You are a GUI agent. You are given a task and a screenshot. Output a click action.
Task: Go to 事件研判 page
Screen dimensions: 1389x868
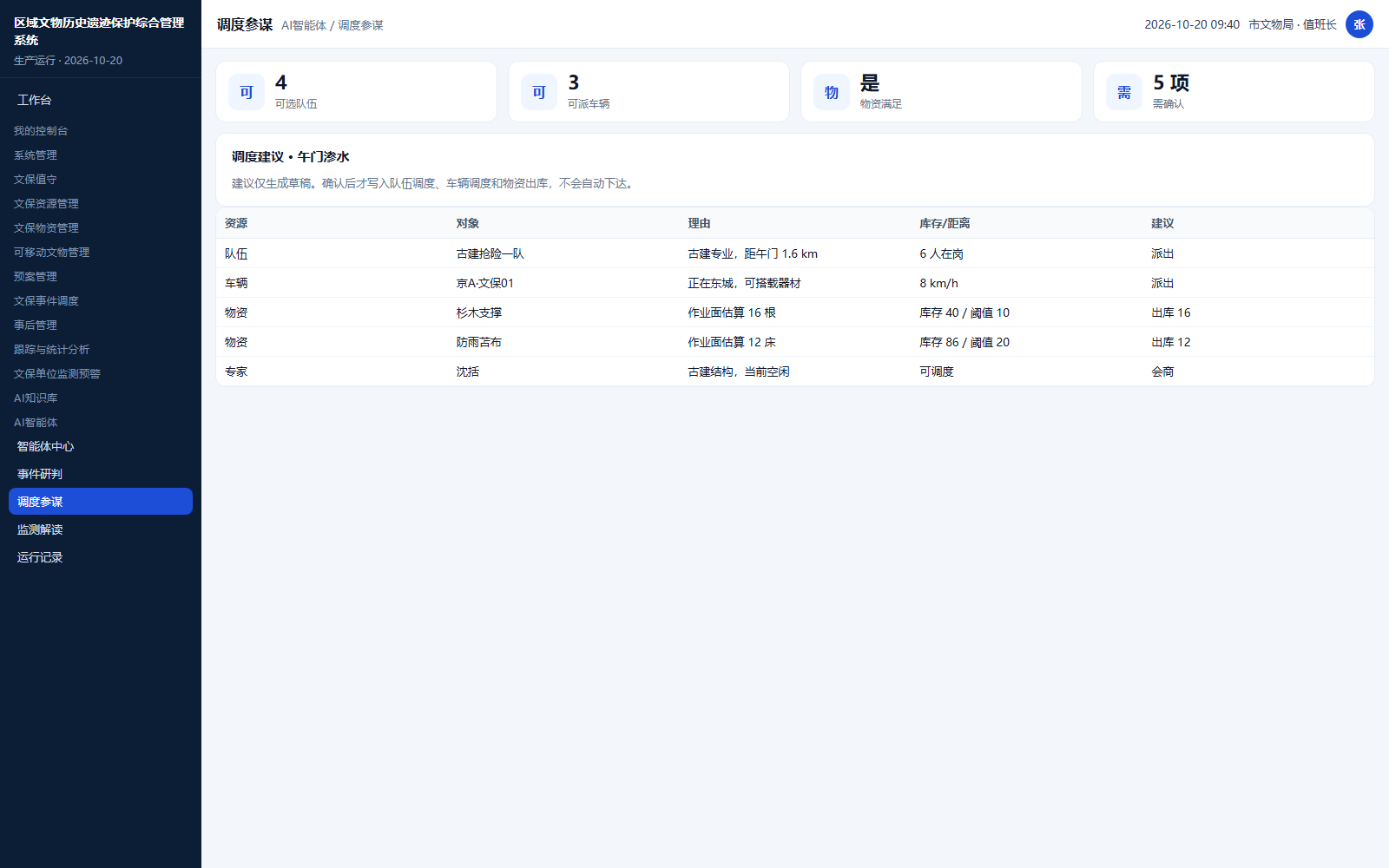tap(101, 474)
